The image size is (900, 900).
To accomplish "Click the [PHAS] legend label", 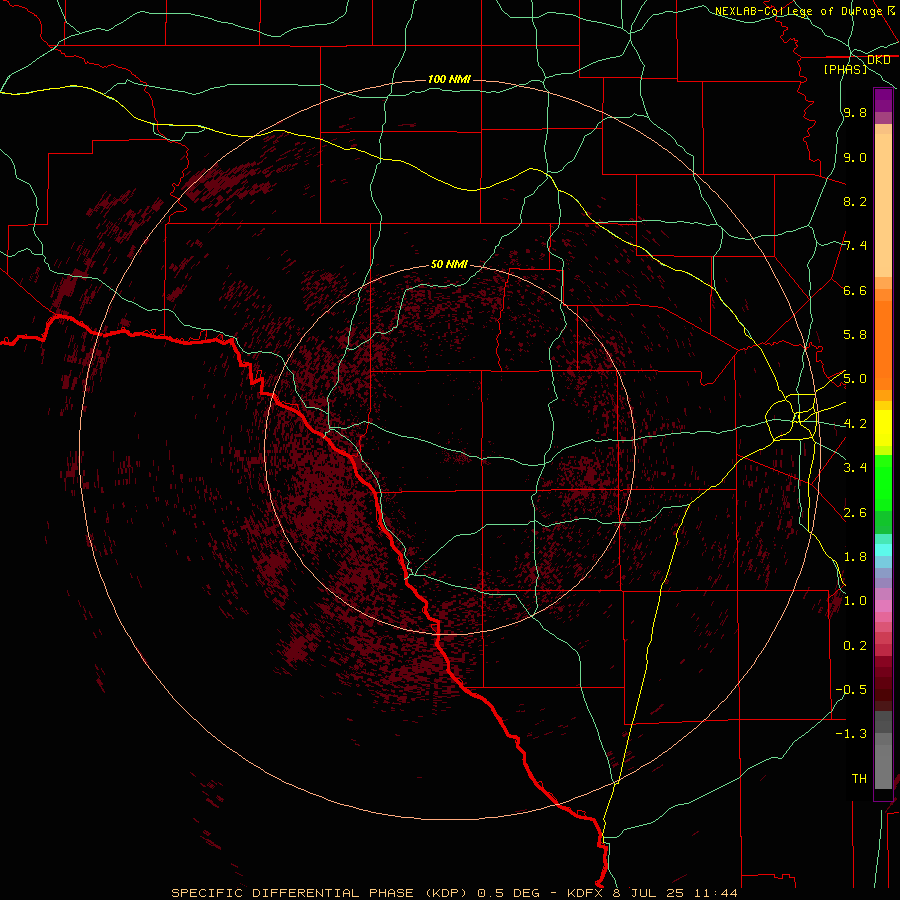I will [x=845, y=69].
